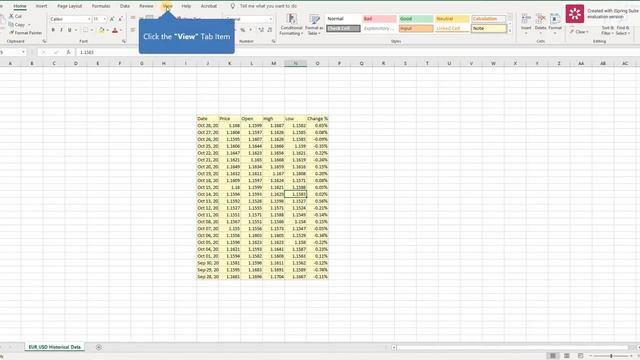Open the Home ribbon tab

(x=20, y=6)
